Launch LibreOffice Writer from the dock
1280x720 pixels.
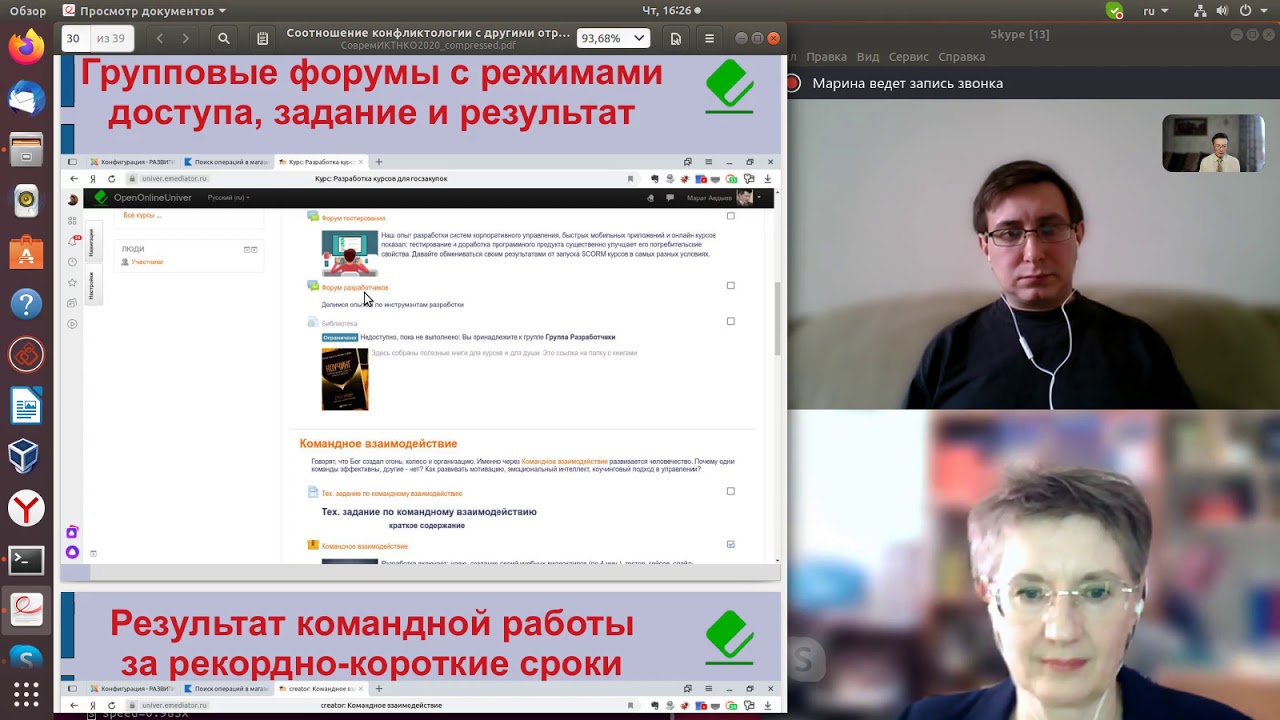(26, 406)
